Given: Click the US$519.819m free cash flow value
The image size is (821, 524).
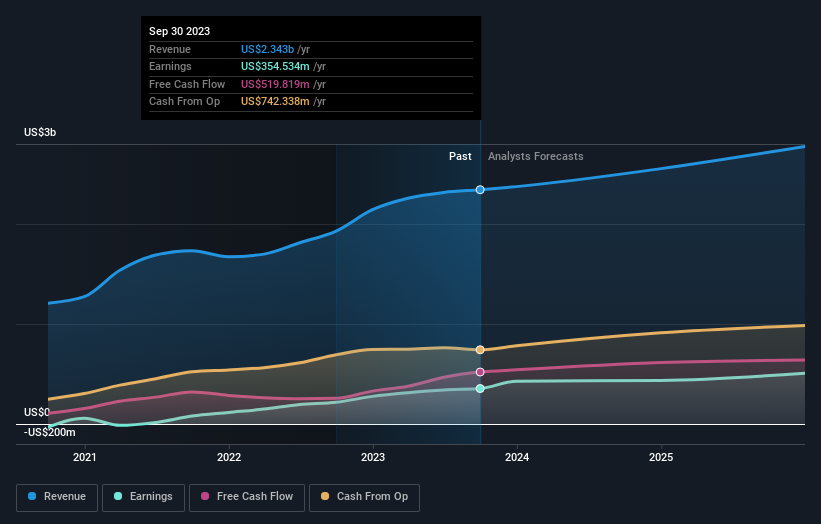Looking at the screenshot, I should pos(275,84).
